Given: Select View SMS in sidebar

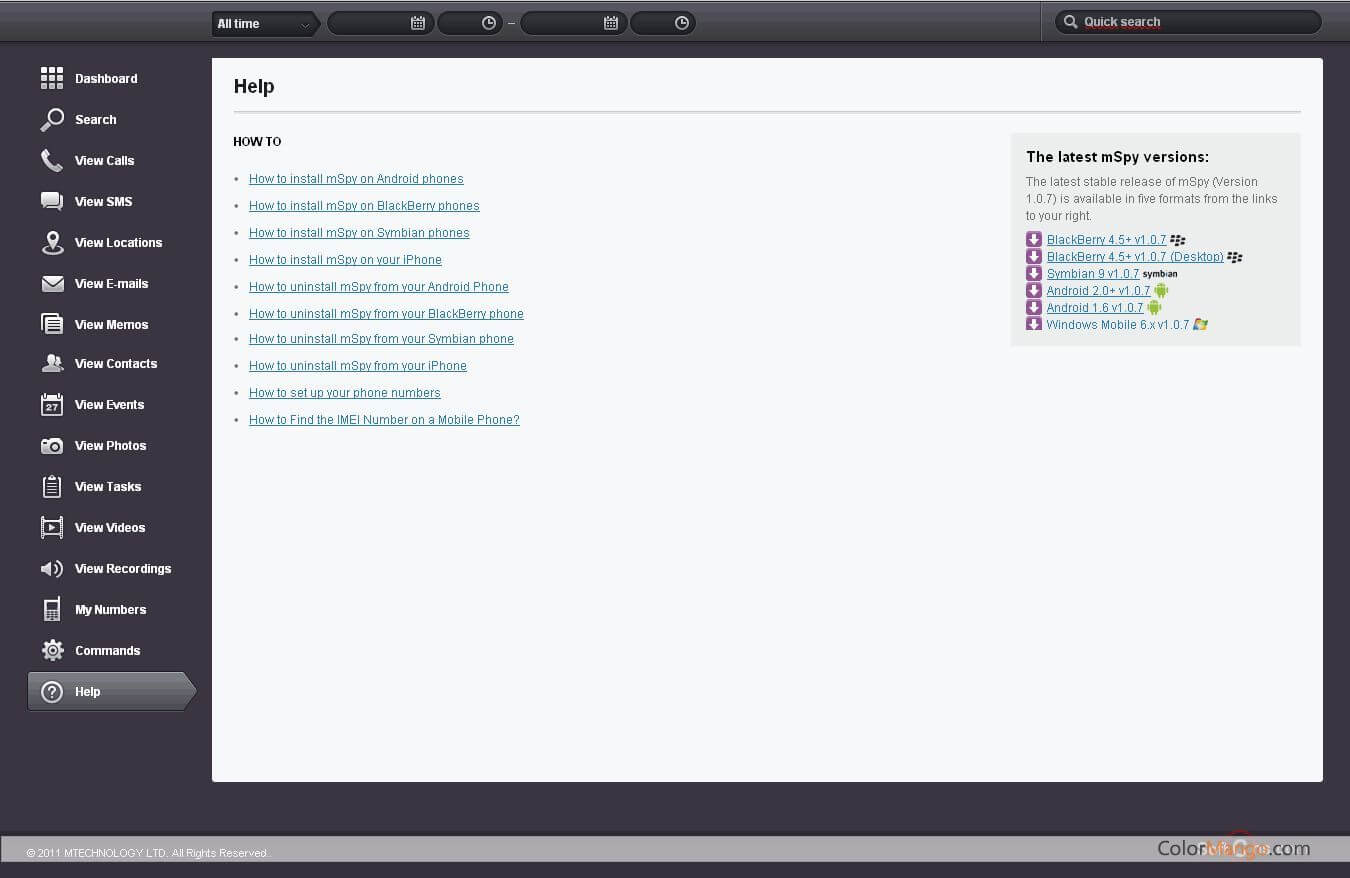Looking at the screenshot, I should tap(103, 202).
